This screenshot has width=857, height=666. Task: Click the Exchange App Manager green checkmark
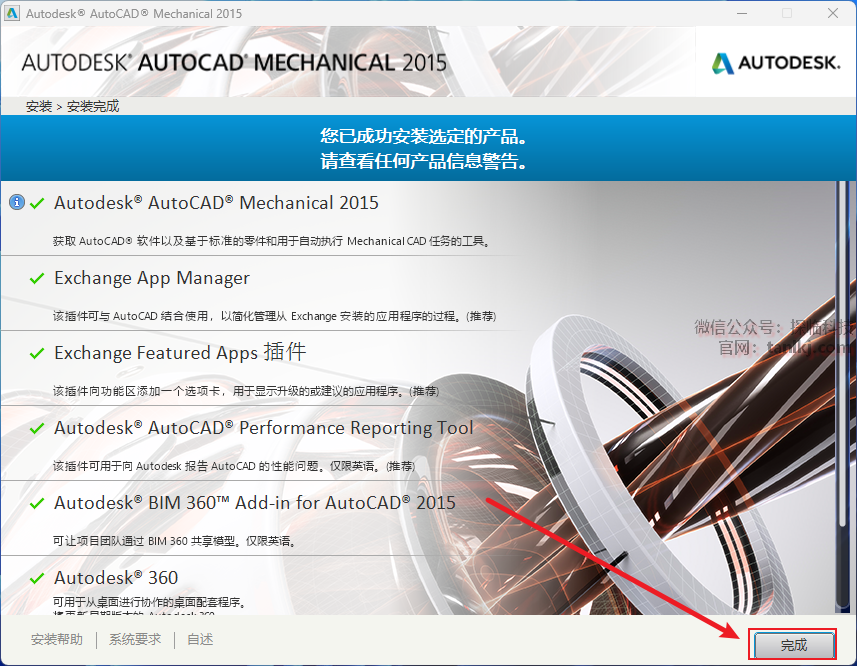[x=37, y=279]
